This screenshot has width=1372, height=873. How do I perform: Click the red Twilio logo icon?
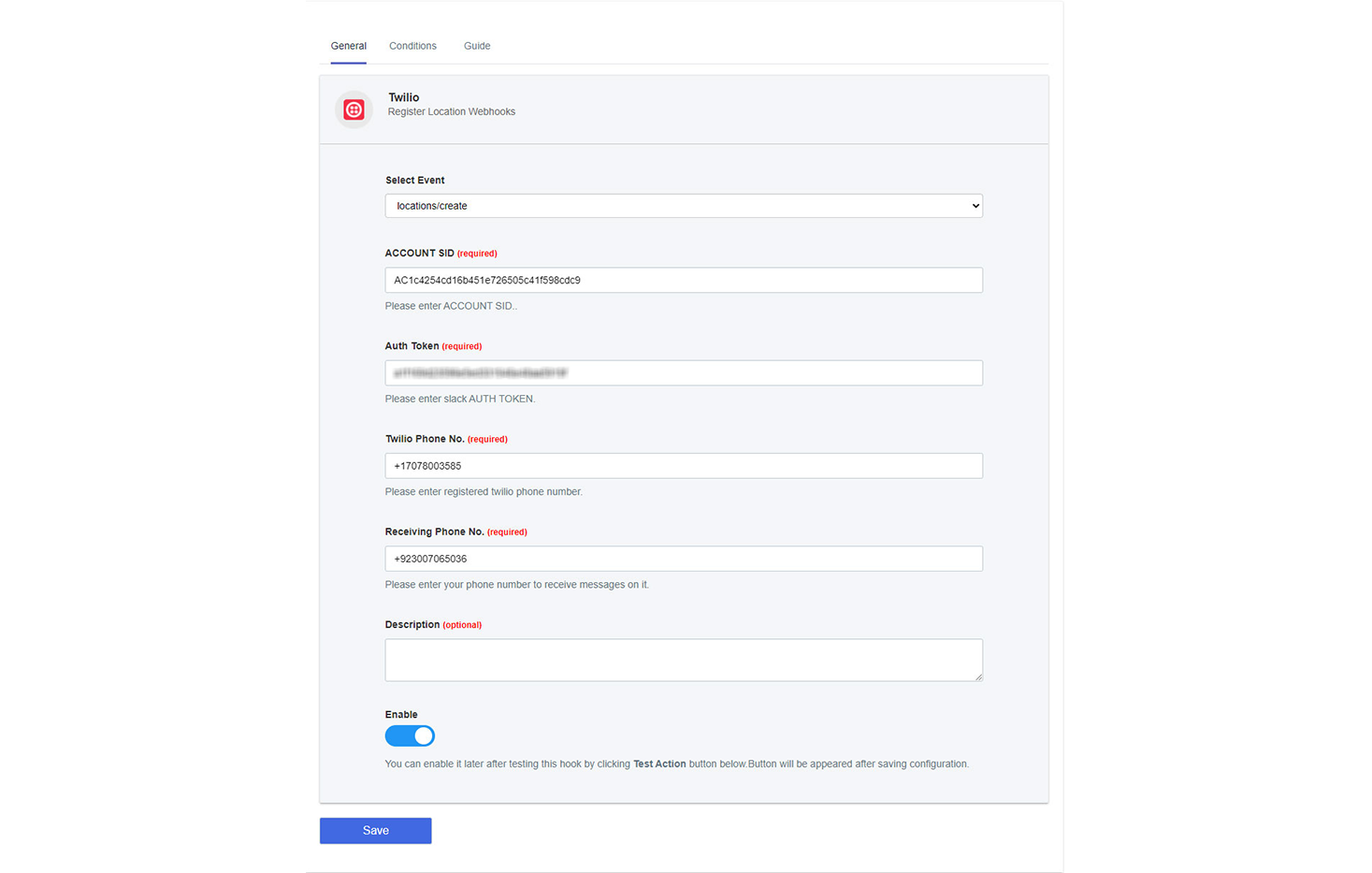coord(354,109)
